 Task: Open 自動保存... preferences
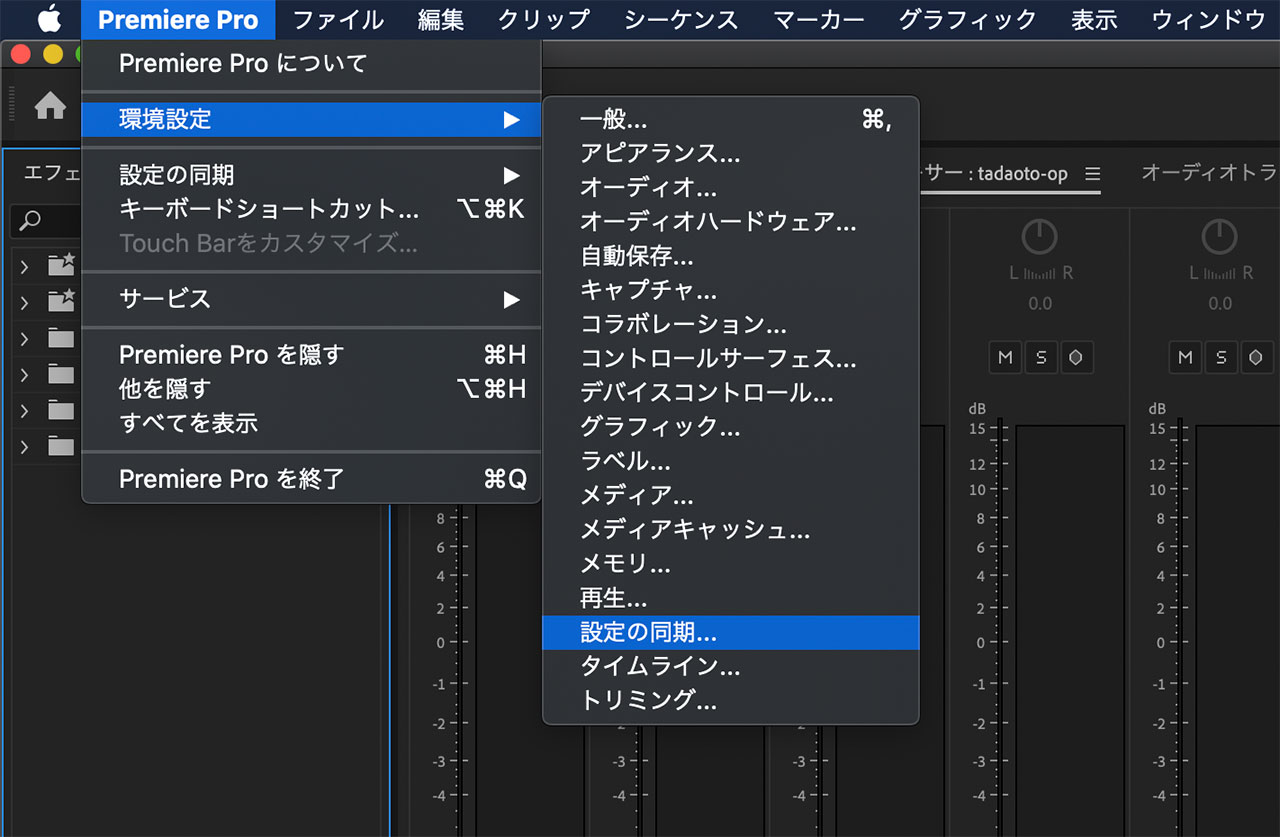click(x=730, y=257)
